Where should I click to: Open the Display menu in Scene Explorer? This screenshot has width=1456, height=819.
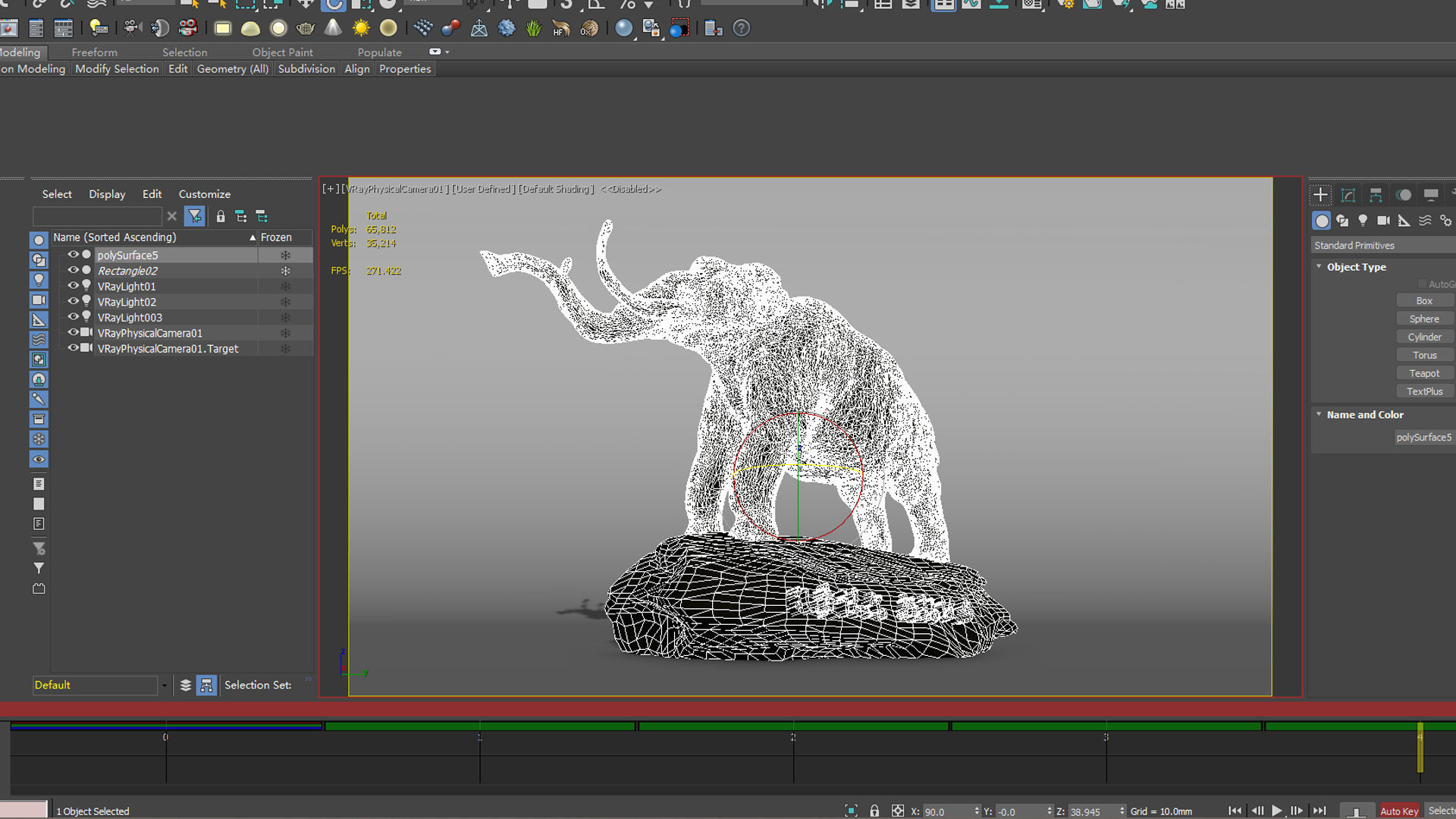tap(107, 194)
